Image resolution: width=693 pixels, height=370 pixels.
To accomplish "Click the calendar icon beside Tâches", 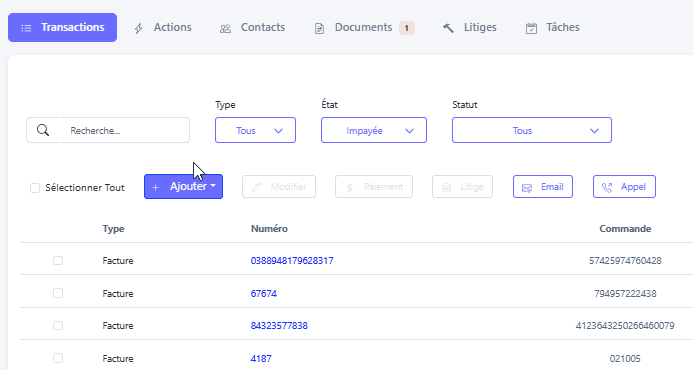I will coord(531,28).
